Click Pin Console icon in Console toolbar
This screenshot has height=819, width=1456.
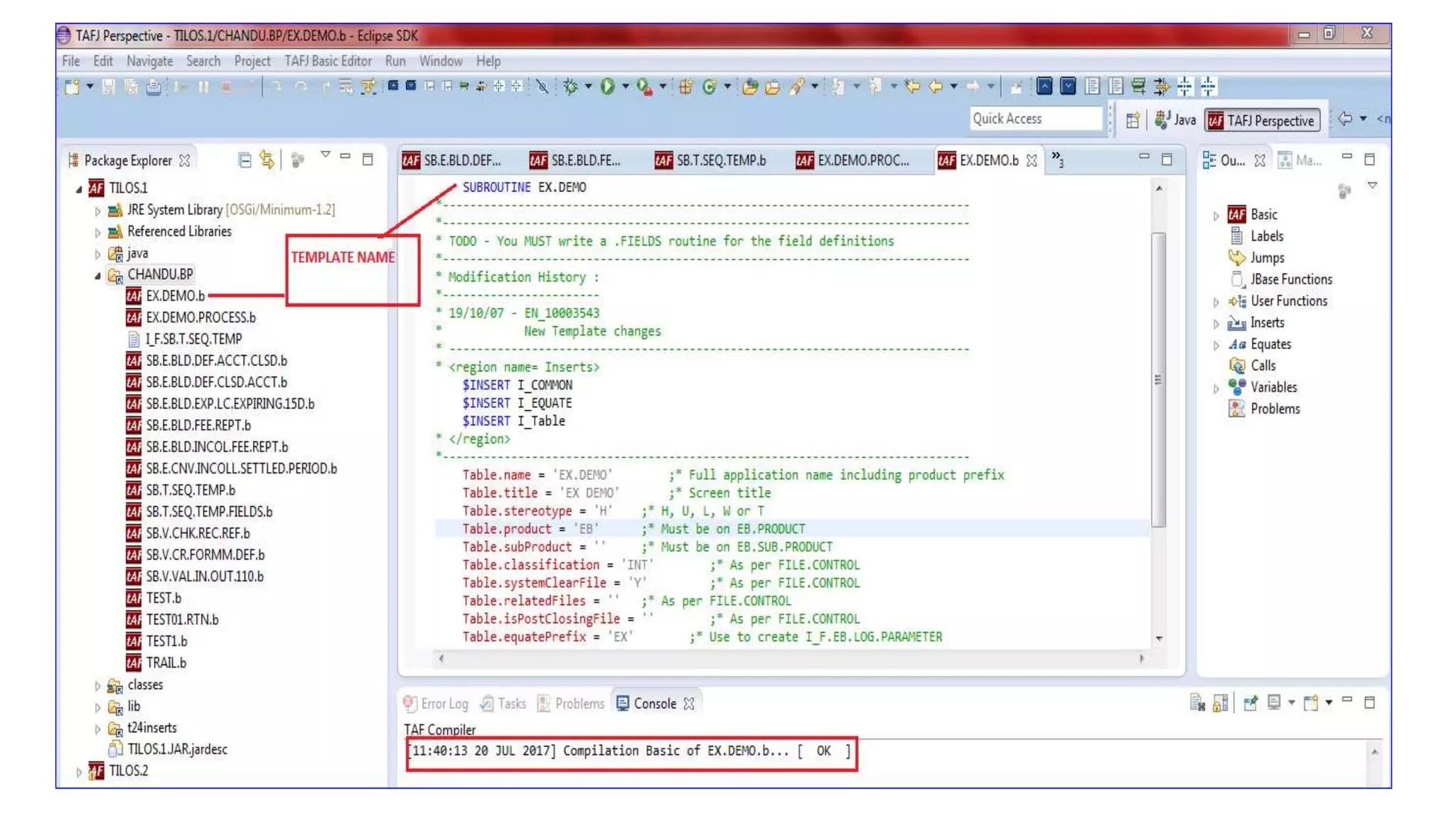[1251, 703]
